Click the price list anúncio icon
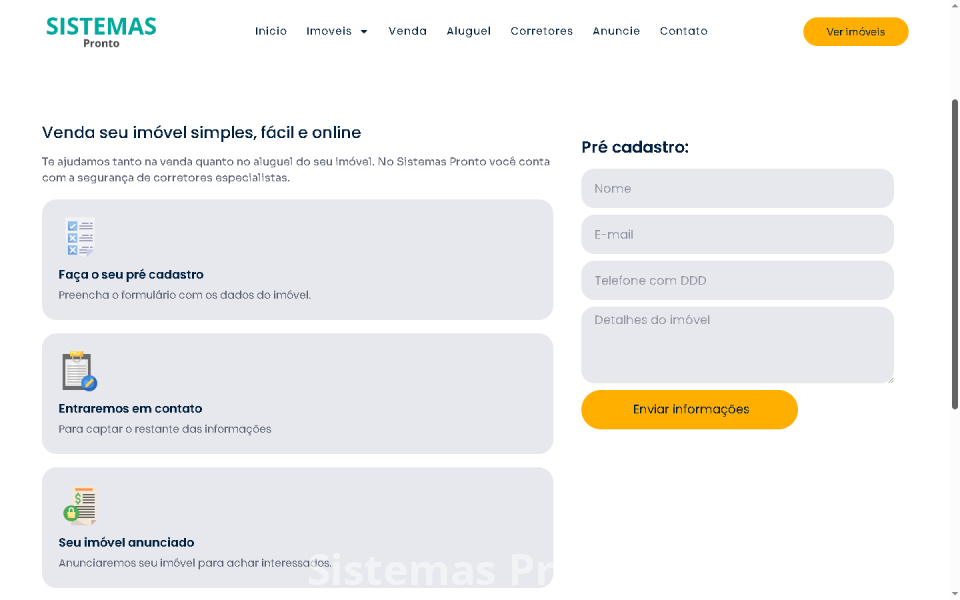This screenshot has width=960, height=600. click(x=80, y=505)
